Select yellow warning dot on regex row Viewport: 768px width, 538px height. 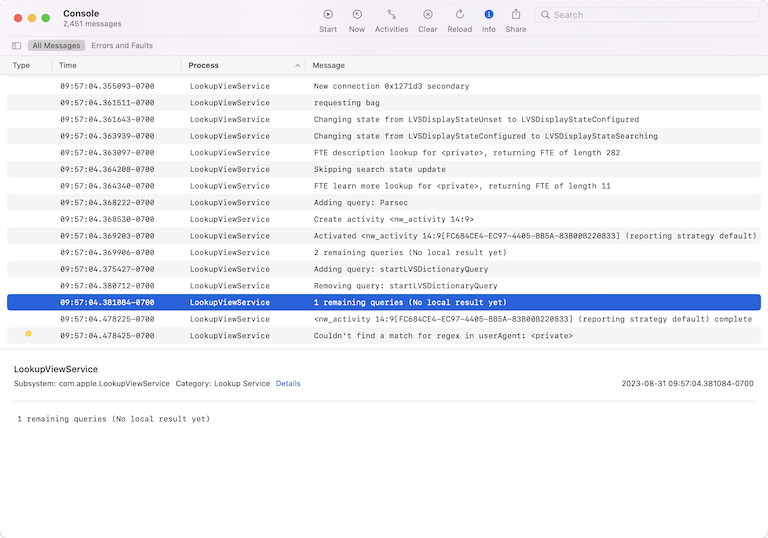28,334
